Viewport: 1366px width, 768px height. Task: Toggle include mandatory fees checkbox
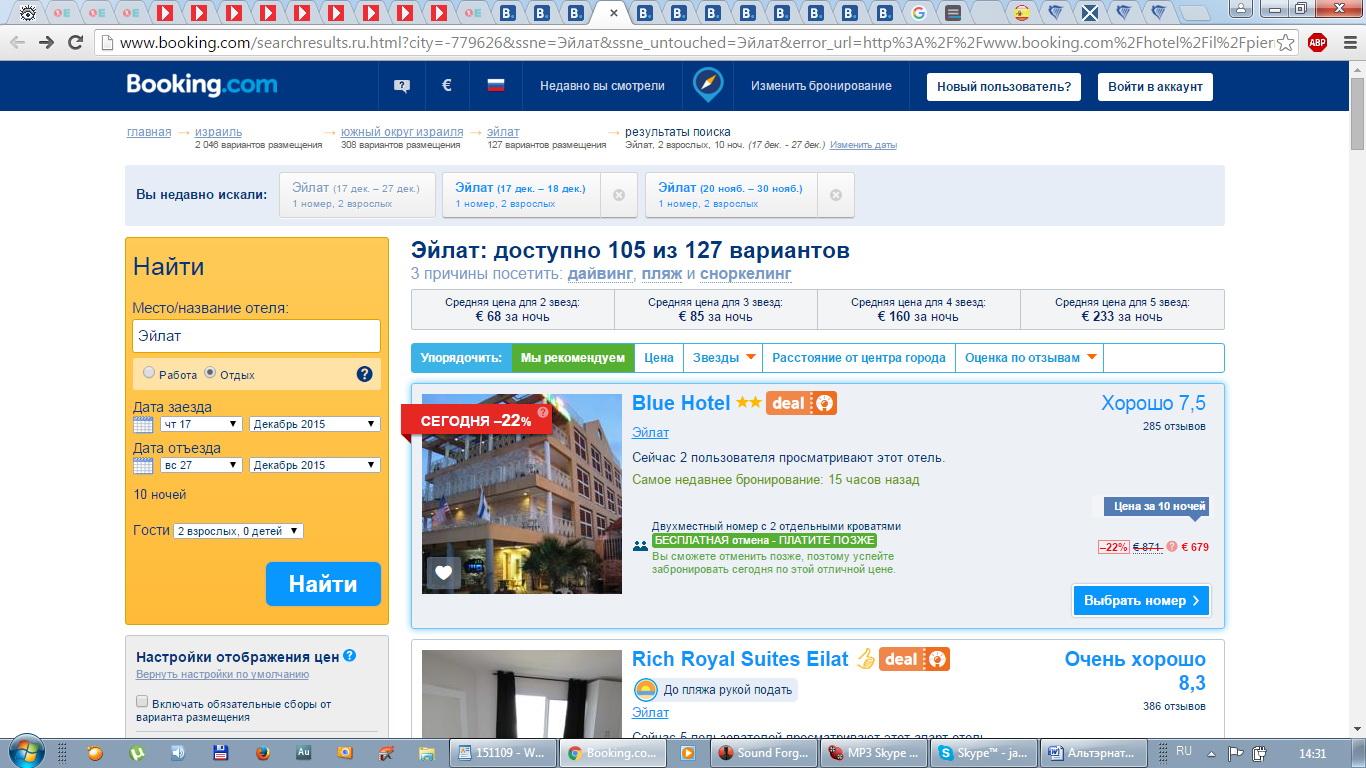(x=142, y=702)
